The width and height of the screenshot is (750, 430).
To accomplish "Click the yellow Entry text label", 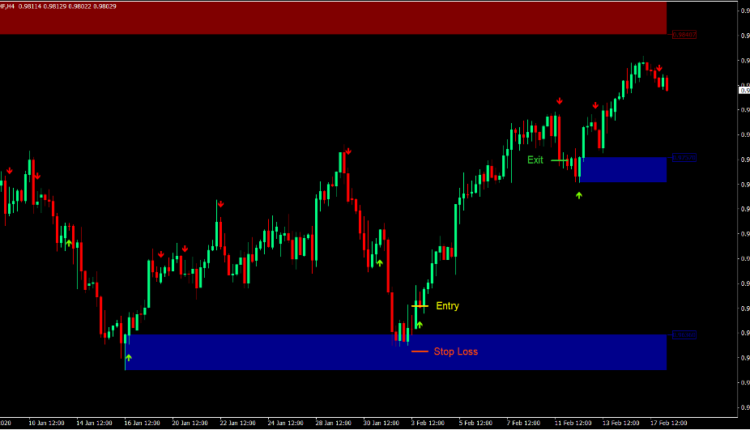I will (447, 306).
